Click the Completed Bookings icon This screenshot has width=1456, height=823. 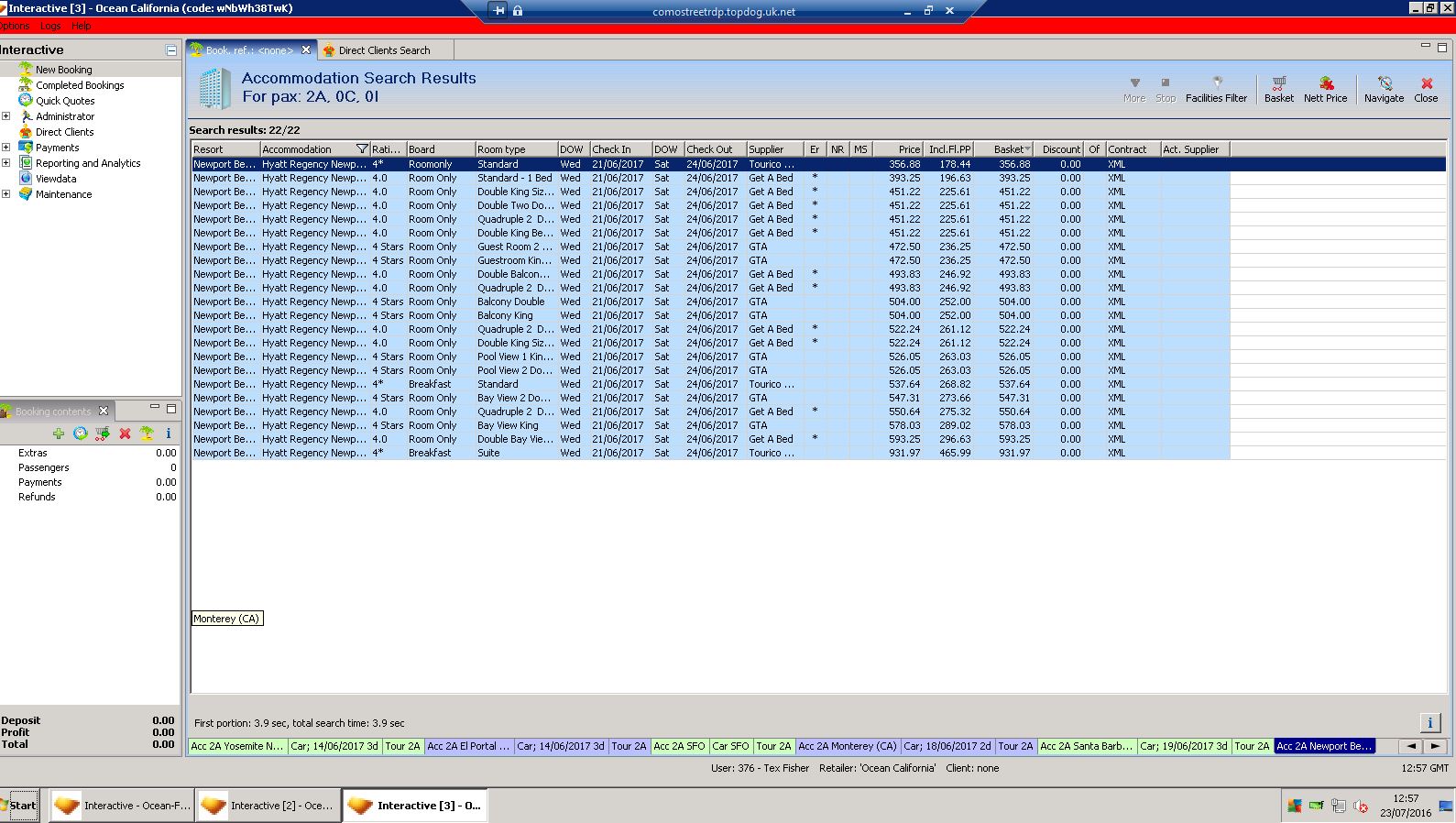[x=26, y=85]
